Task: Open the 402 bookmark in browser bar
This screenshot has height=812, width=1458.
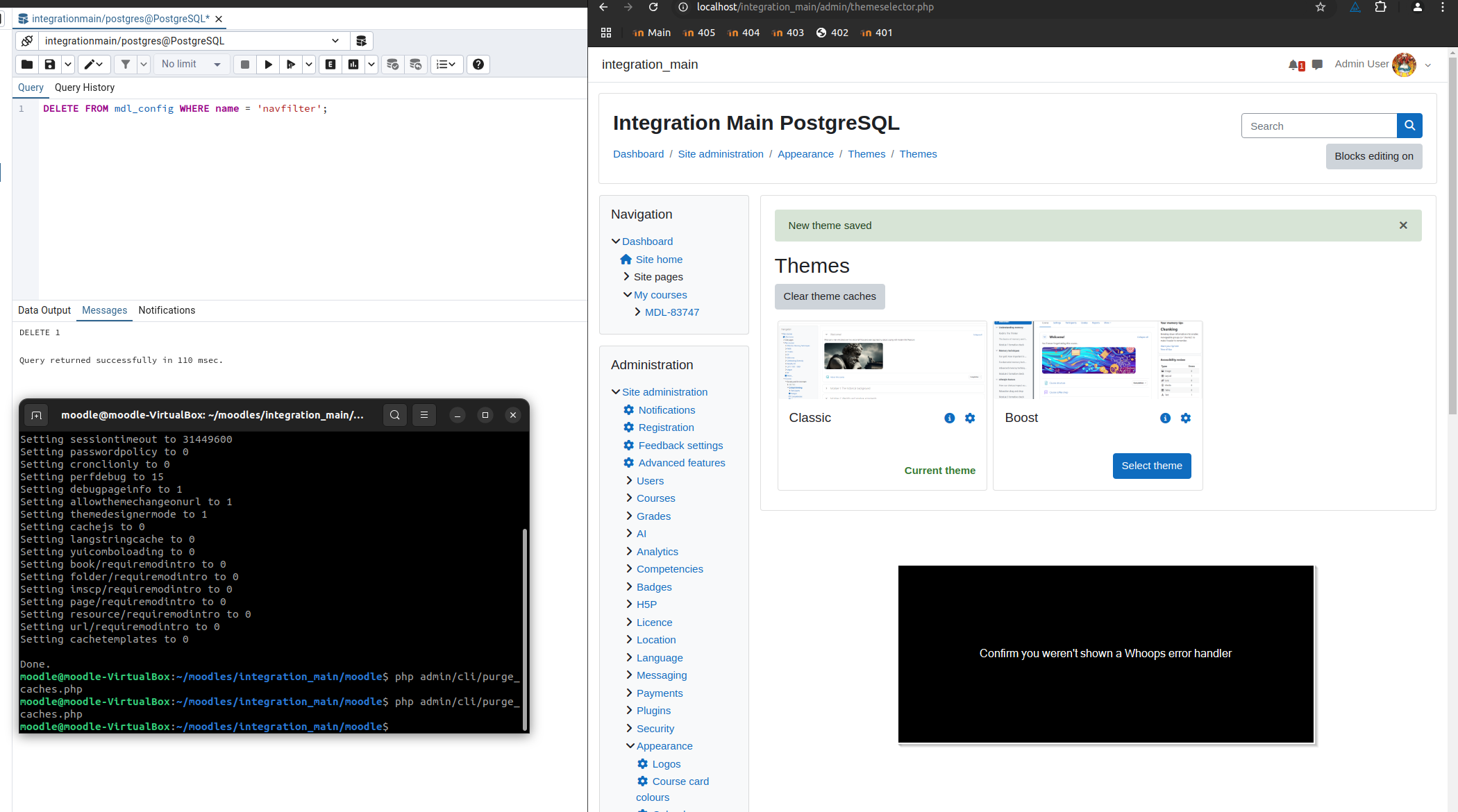Action: 832,33
